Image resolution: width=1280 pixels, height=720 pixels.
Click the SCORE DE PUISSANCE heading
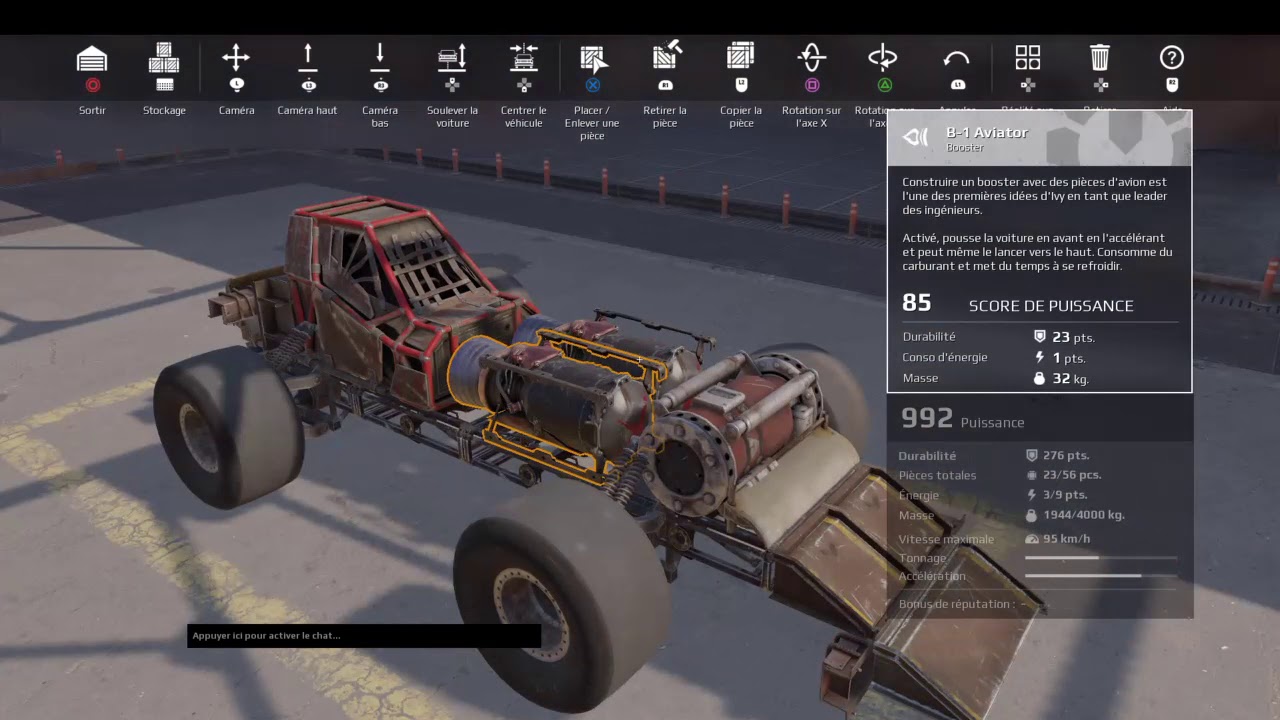[x=1051, y=306]
